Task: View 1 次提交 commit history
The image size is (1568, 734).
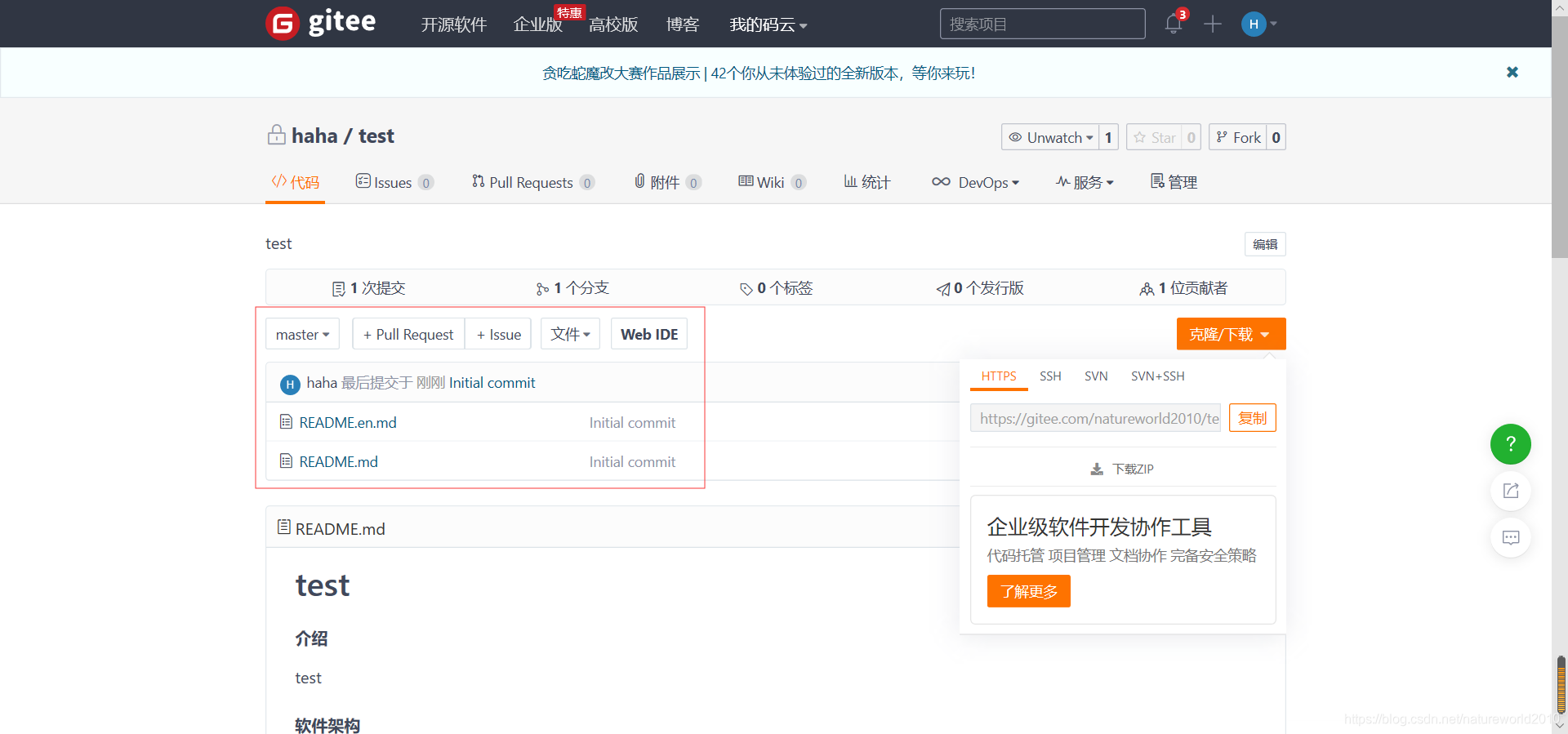Action: click(x=368, y=288)
